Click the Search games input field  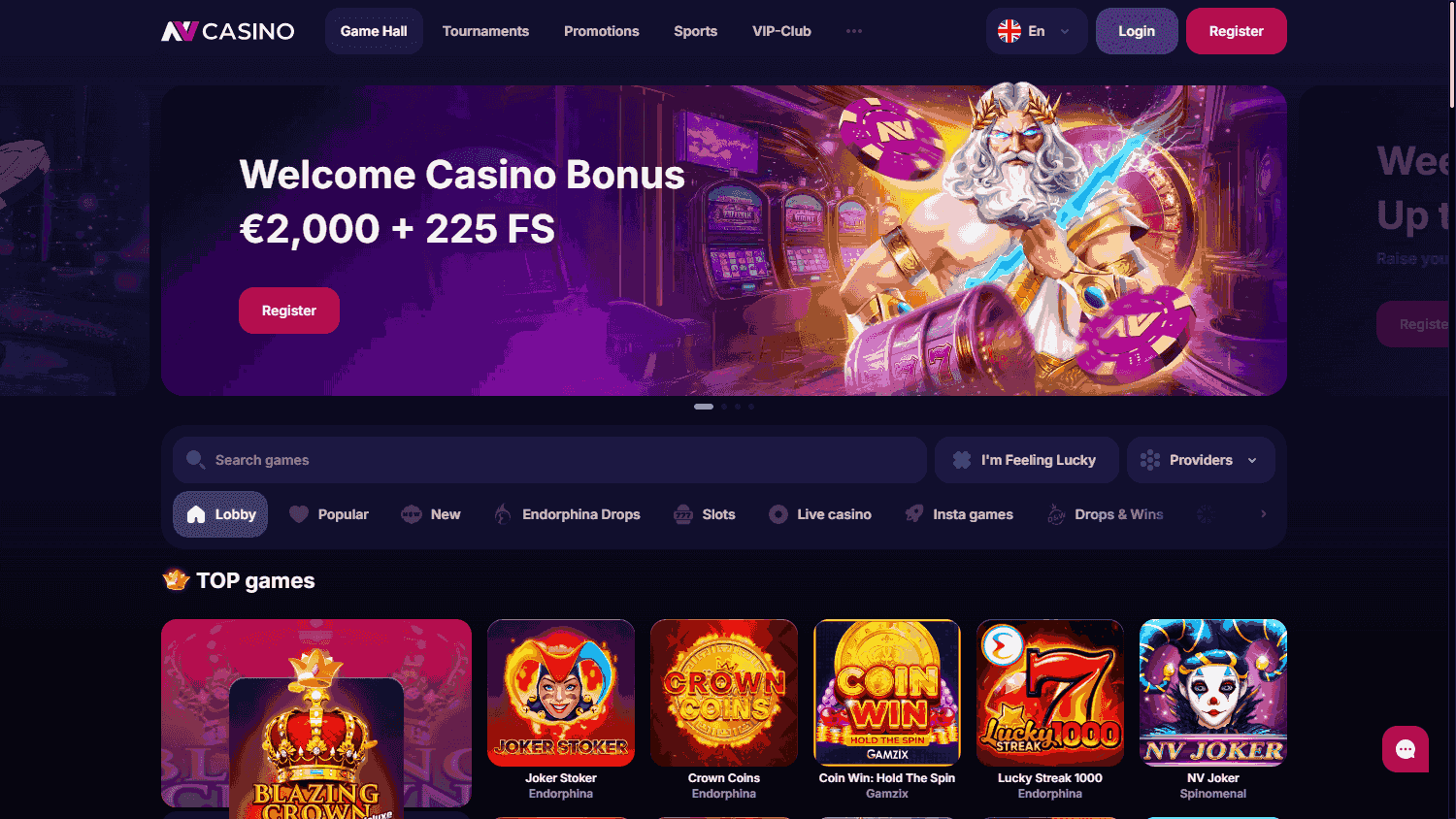point(549,460)
